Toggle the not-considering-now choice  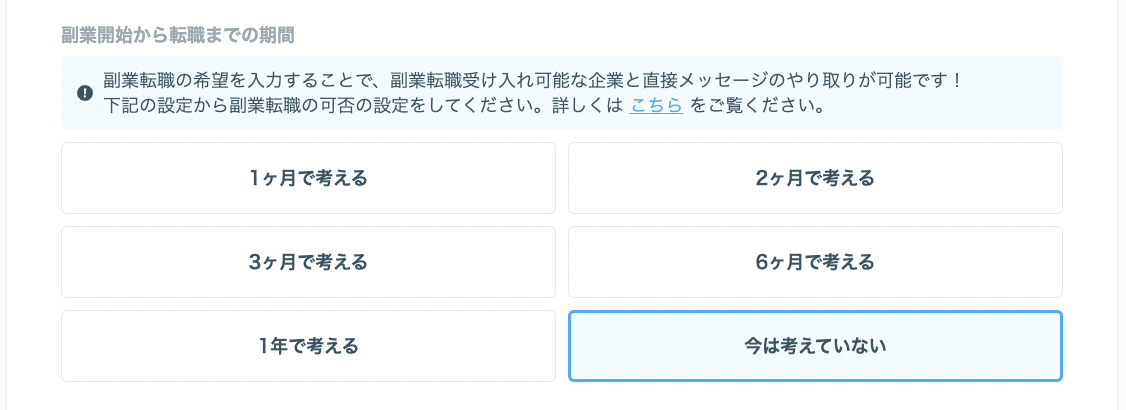(815, 346)
